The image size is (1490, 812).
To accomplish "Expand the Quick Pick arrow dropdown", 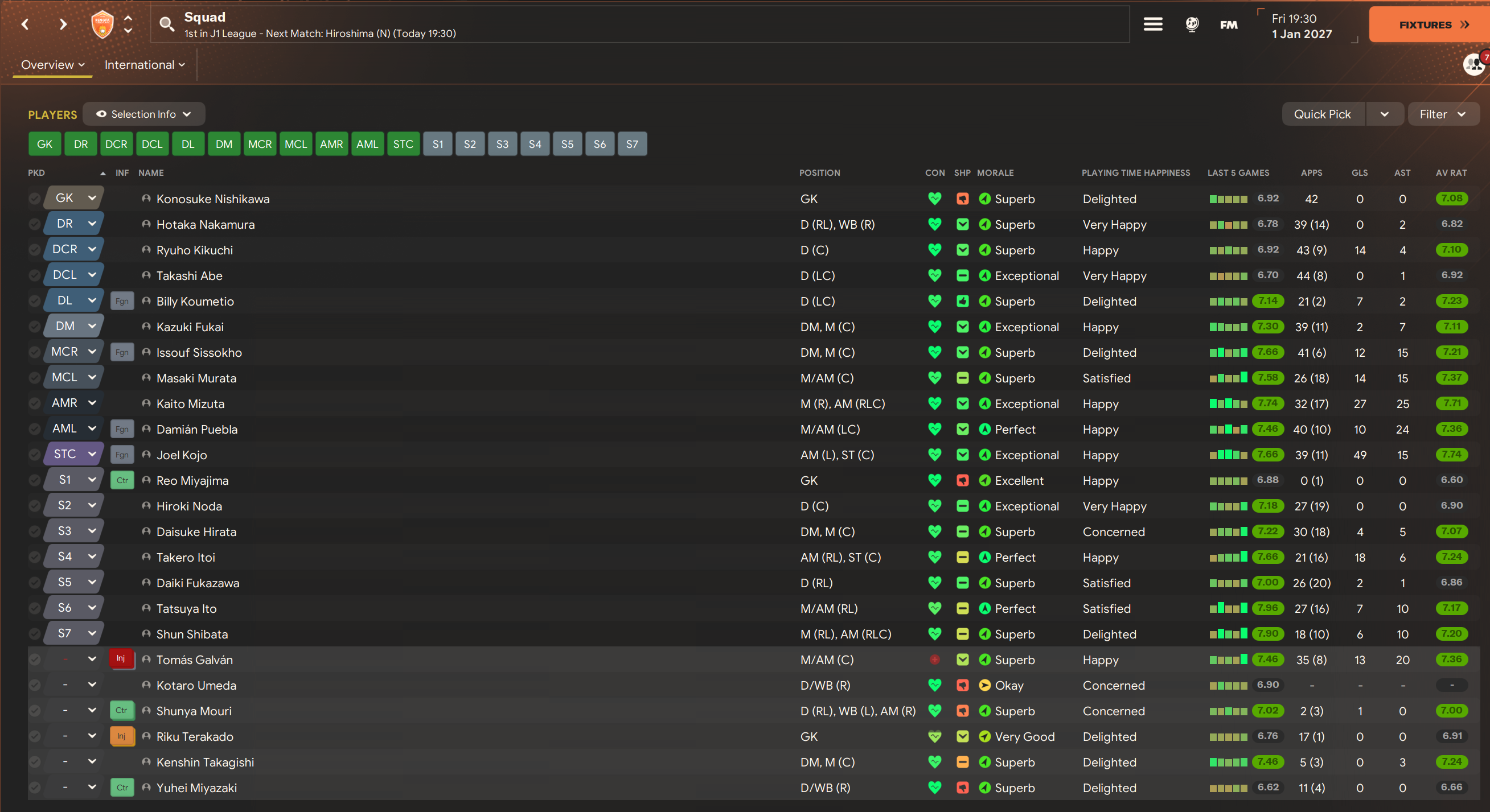I will (1384, 114).
